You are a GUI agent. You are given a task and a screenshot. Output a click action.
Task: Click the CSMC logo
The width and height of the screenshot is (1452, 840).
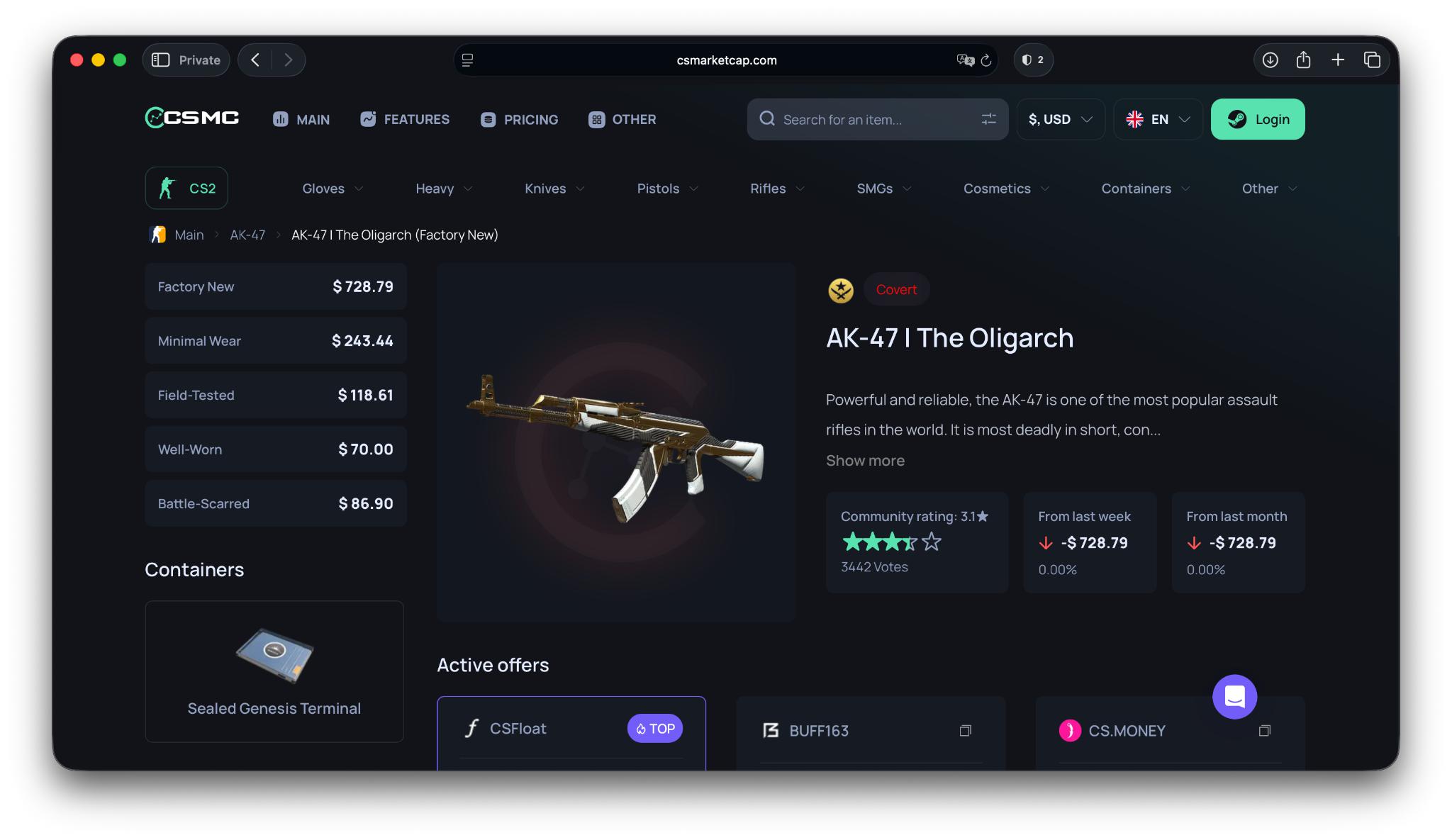coord(192,118)
